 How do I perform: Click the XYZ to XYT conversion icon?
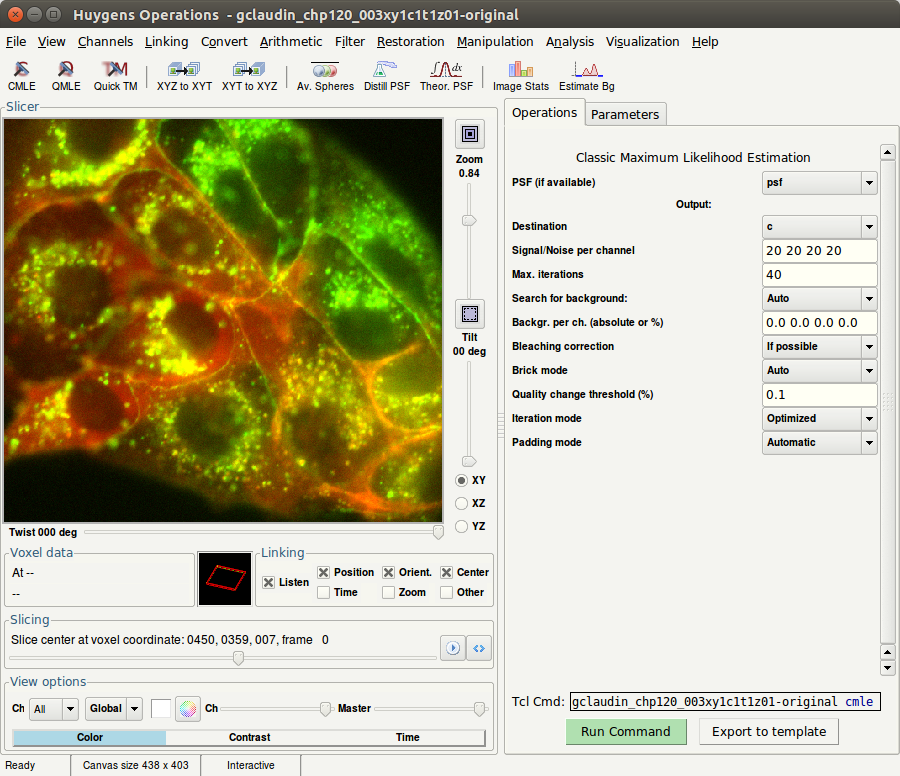pyautogui.click(x=184, y=76)
